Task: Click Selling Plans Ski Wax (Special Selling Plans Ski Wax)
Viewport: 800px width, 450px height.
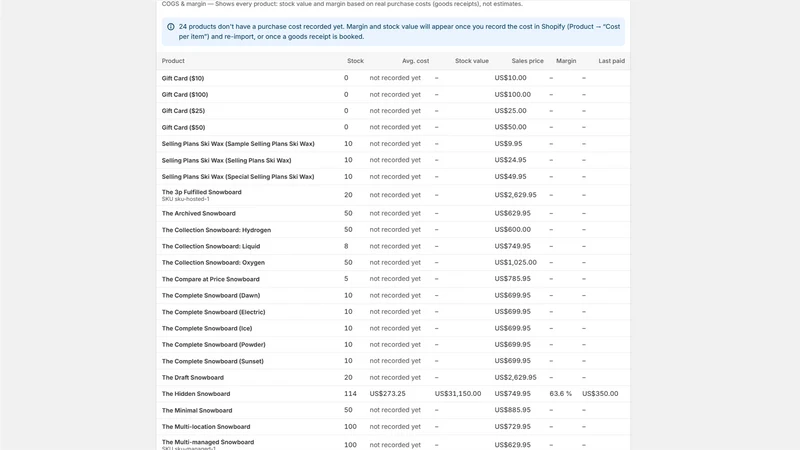Action: pos(238,177)
